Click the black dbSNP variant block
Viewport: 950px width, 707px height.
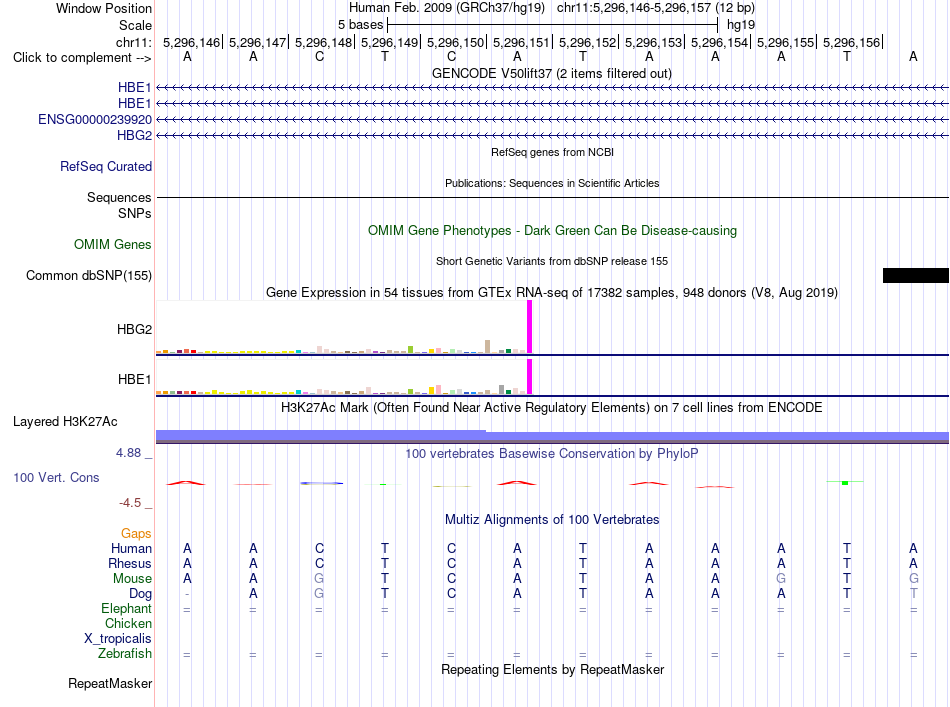[x=915, y=276]
